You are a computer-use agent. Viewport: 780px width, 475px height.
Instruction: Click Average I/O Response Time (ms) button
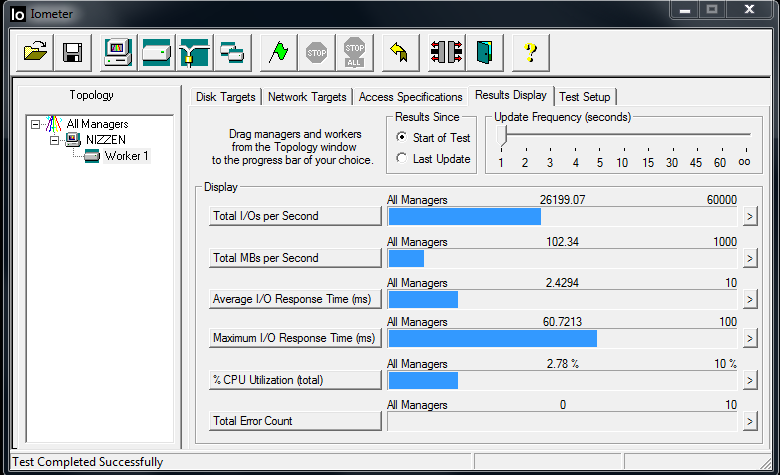[295, 299]
